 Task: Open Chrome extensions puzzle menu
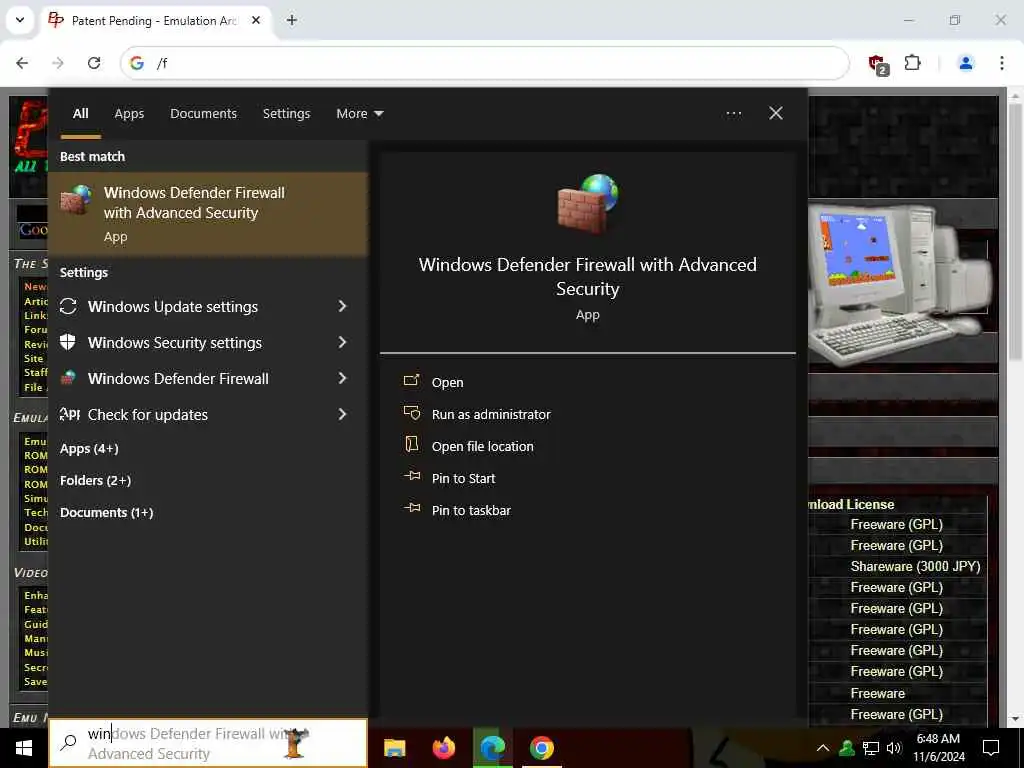pos(912,63)
